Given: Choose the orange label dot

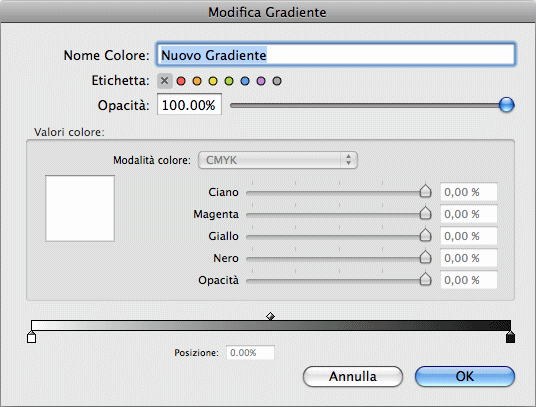Looking at the screenshot, I should tap(197, 81).
